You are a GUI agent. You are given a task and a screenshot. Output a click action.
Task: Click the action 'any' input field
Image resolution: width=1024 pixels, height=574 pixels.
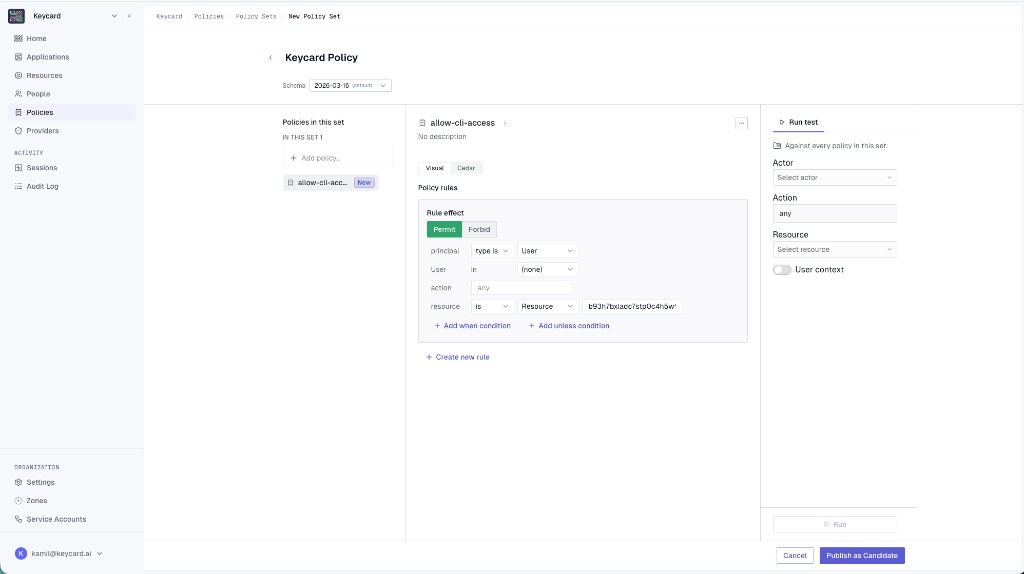click(521, 287)
